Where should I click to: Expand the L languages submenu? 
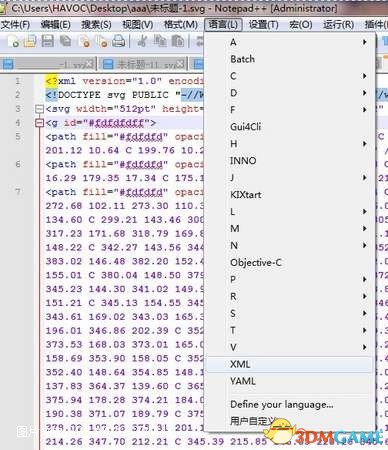point(289,212)
